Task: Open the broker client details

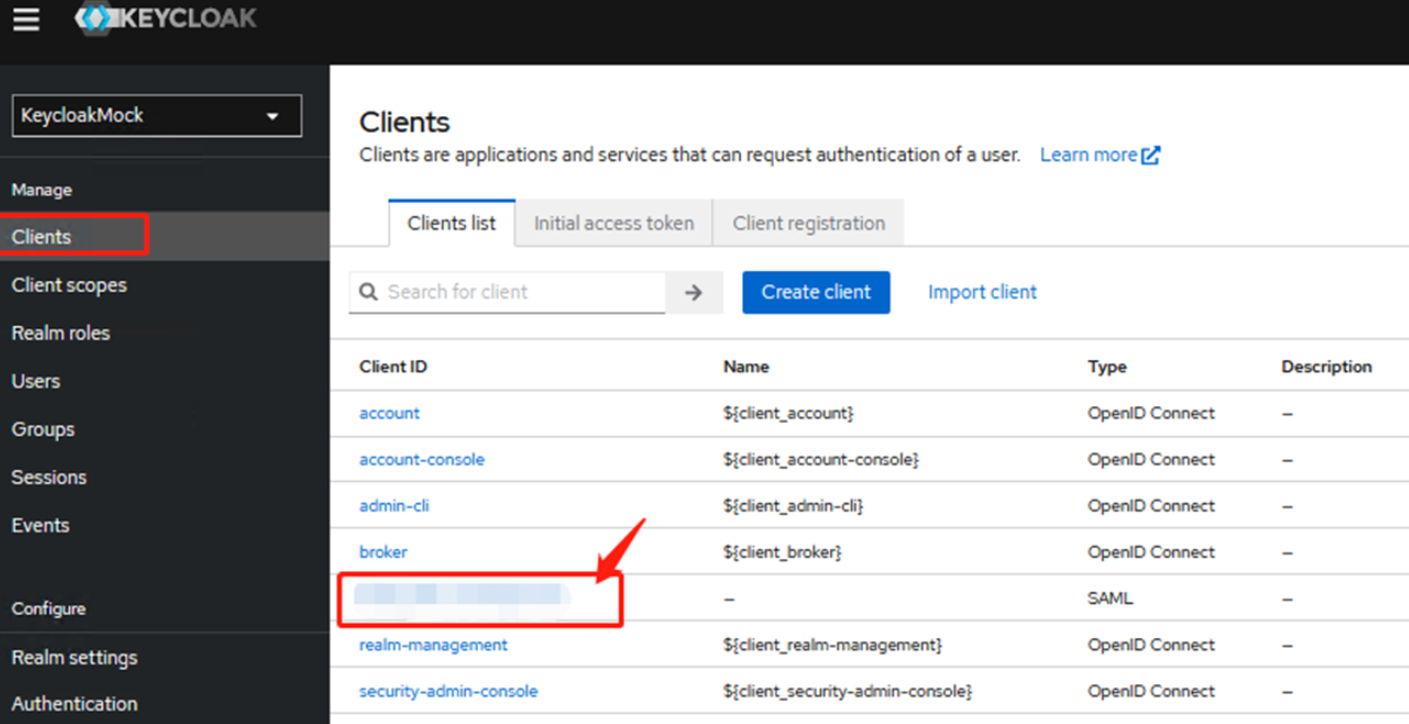Action: pos(383,551)
